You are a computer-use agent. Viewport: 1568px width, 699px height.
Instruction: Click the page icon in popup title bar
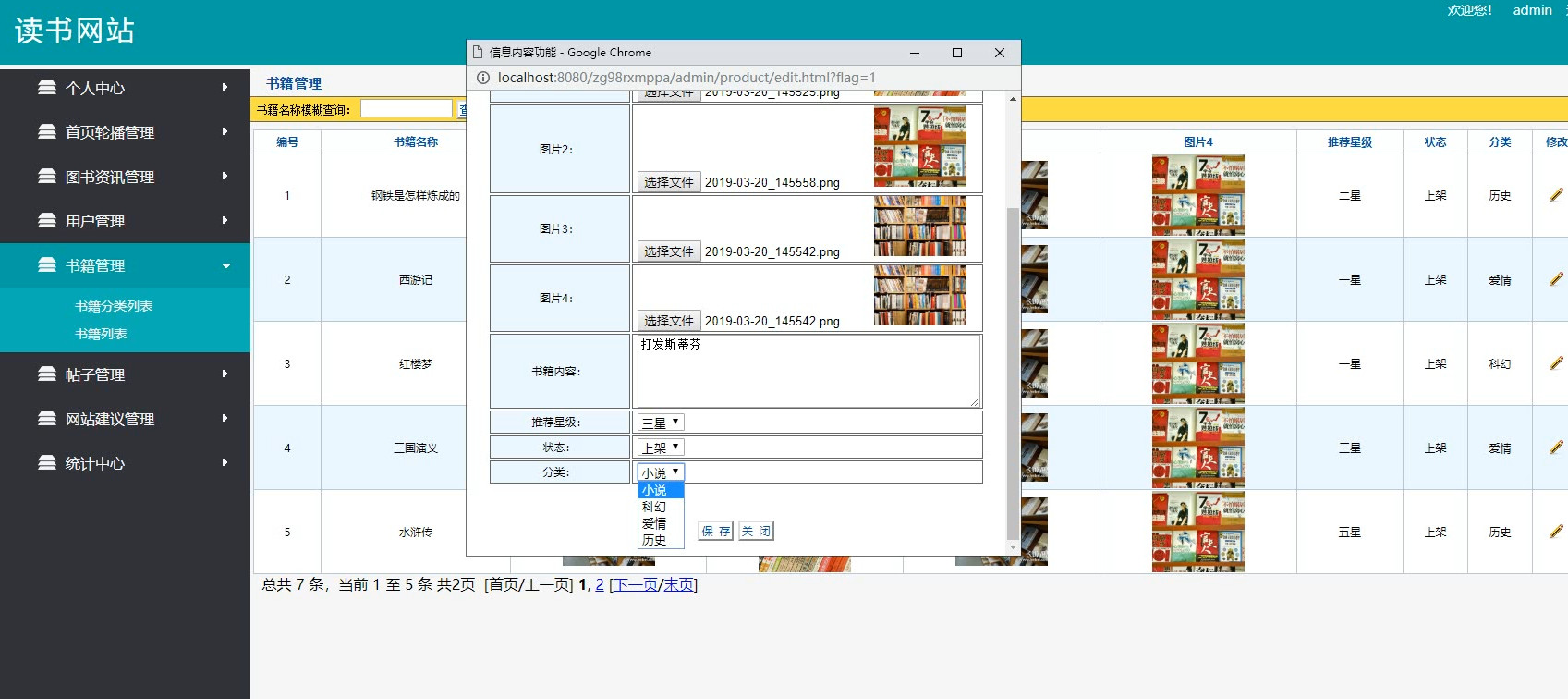478,53
